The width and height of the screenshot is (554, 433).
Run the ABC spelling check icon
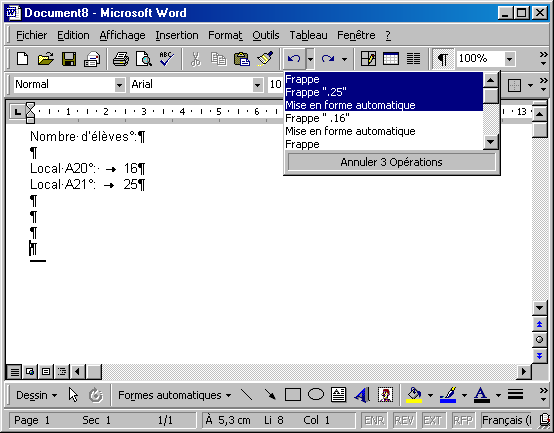tap(166, 59)
